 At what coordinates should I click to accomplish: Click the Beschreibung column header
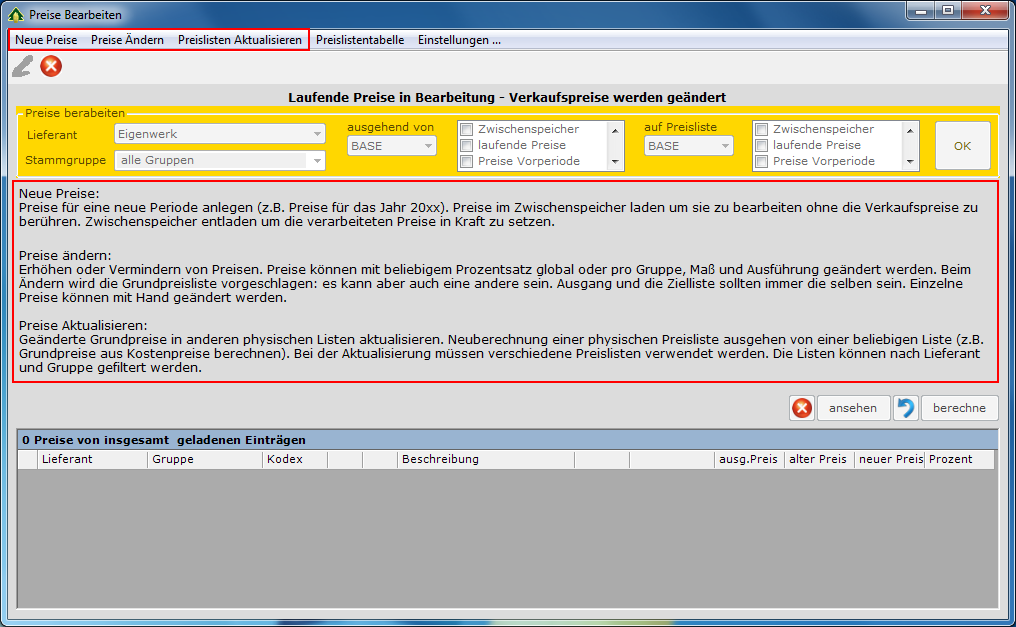[440, 460]
